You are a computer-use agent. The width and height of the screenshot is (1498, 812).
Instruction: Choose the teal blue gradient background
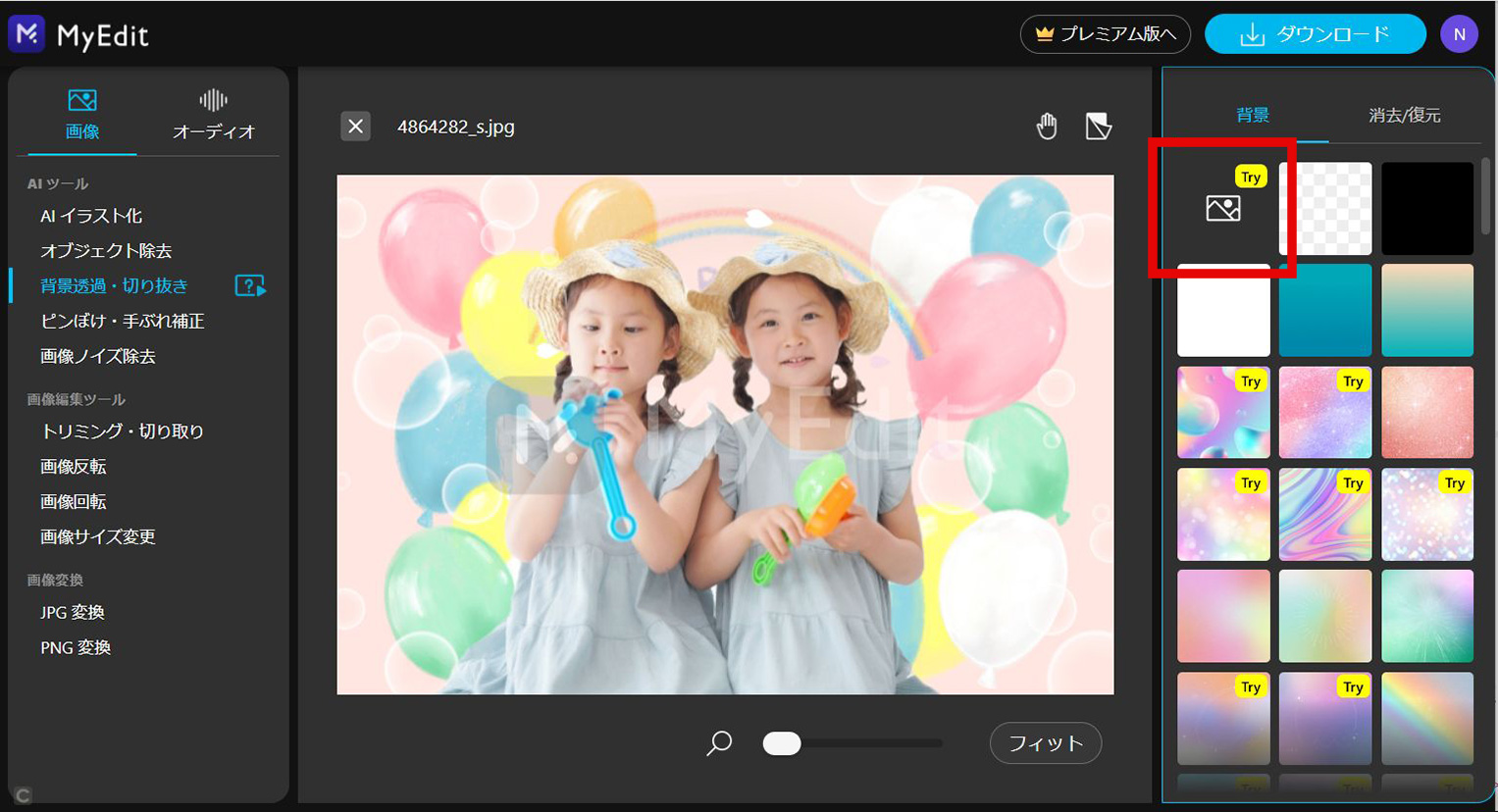[1325, 310]
